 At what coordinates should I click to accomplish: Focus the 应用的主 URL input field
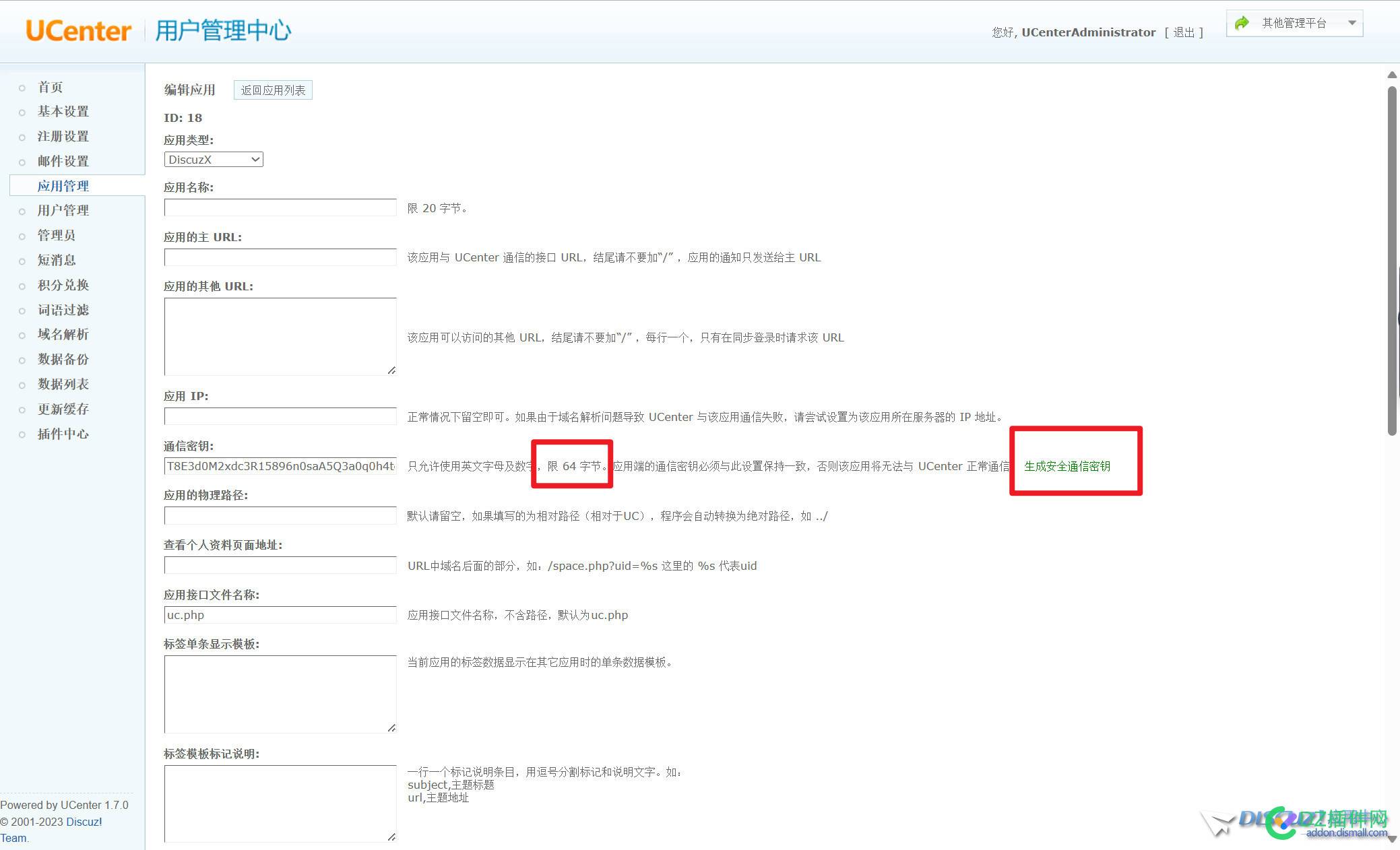tap(280, 257)
